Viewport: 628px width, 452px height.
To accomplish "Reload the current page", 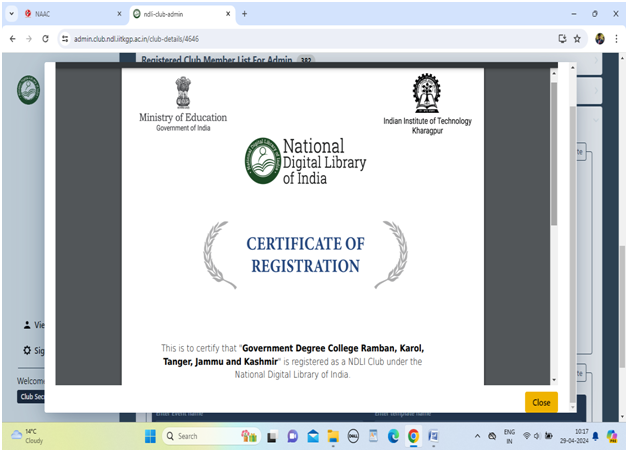I will (45, 39).
